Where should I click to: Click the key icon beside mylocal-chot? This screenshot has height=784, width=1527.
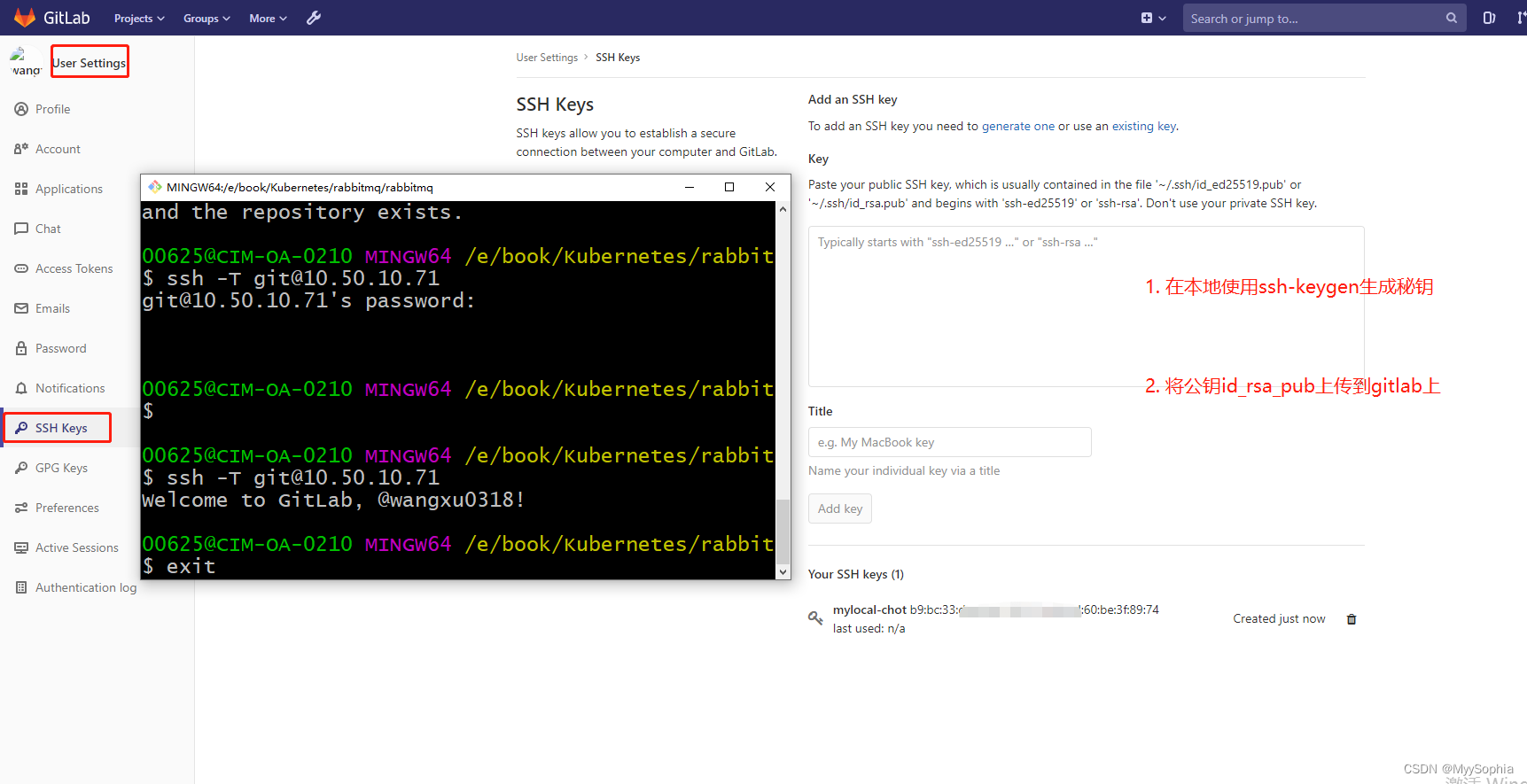[x=815, y=617]
